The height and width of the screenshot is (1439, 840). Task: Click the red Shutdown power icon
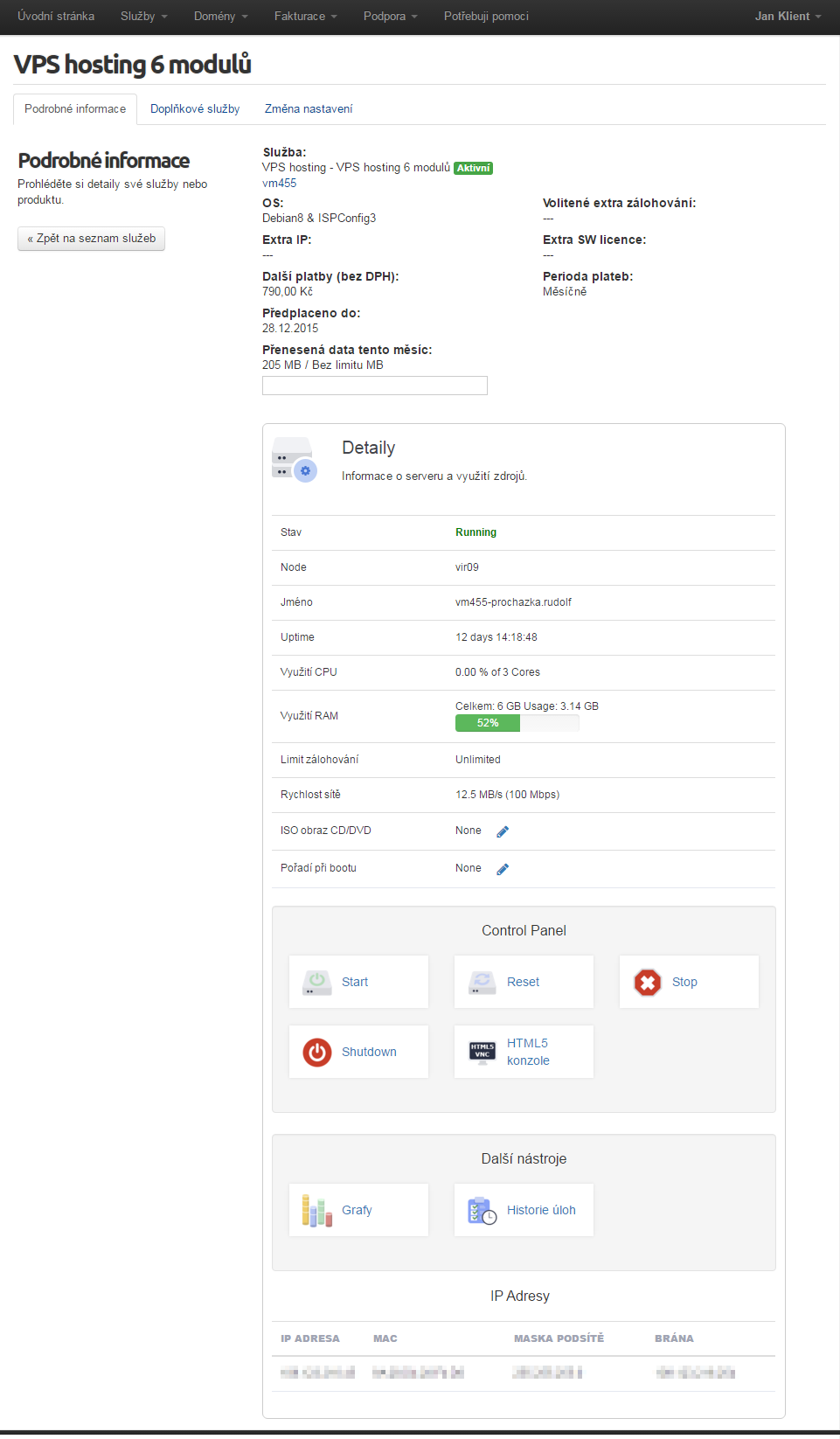tap(316, 1052)
